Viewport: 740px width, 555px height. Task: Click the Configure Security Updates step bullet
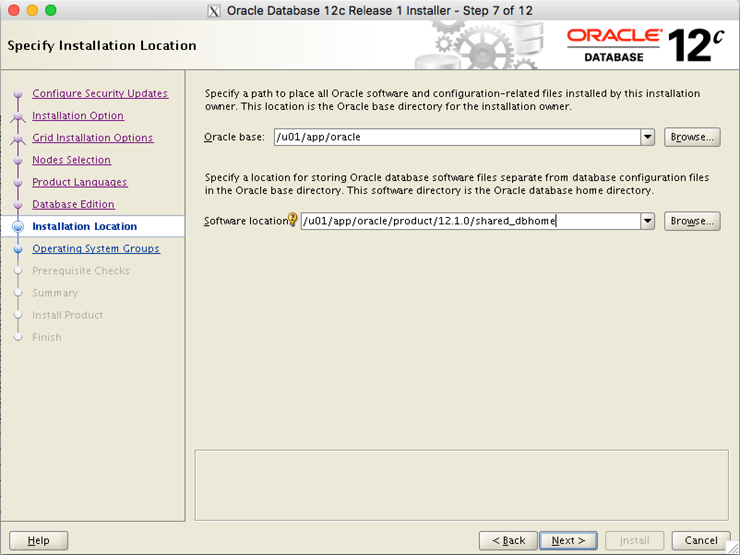coord(18,94)
